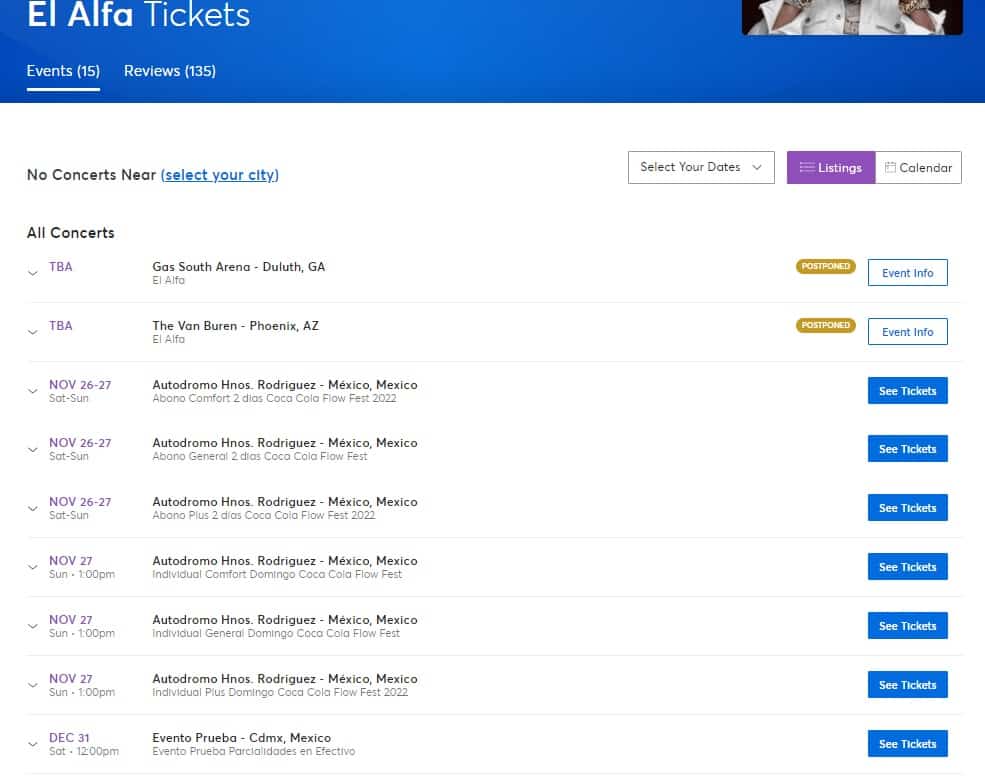The width and height of the screenshot is (985, 783).
Task: Click the All Concerts section heading
Action: tap(70, 232)
